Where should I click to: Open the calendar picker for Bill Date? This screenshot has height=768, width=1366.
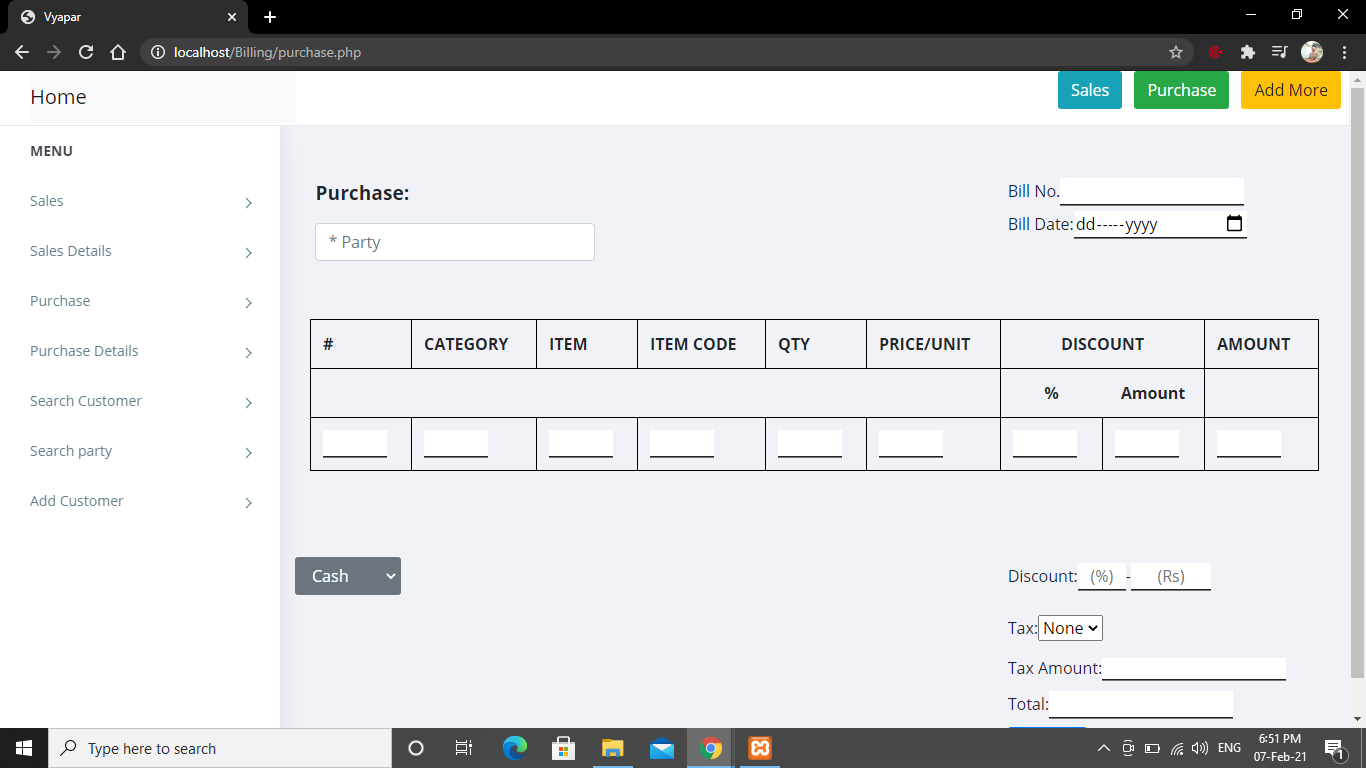coord(1234,224)
